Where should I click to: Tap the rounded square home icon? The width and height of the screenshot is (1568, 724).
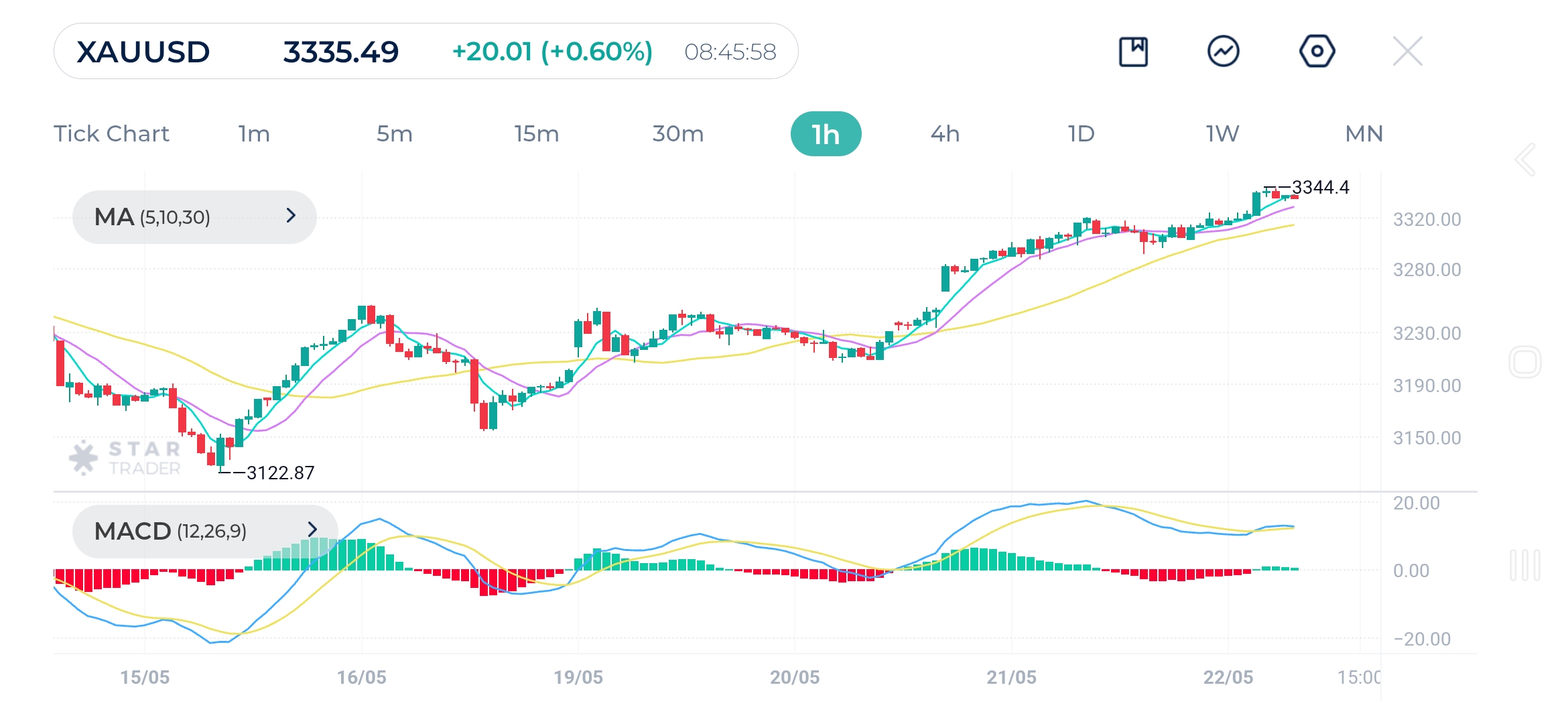(x=1525, y=363)
